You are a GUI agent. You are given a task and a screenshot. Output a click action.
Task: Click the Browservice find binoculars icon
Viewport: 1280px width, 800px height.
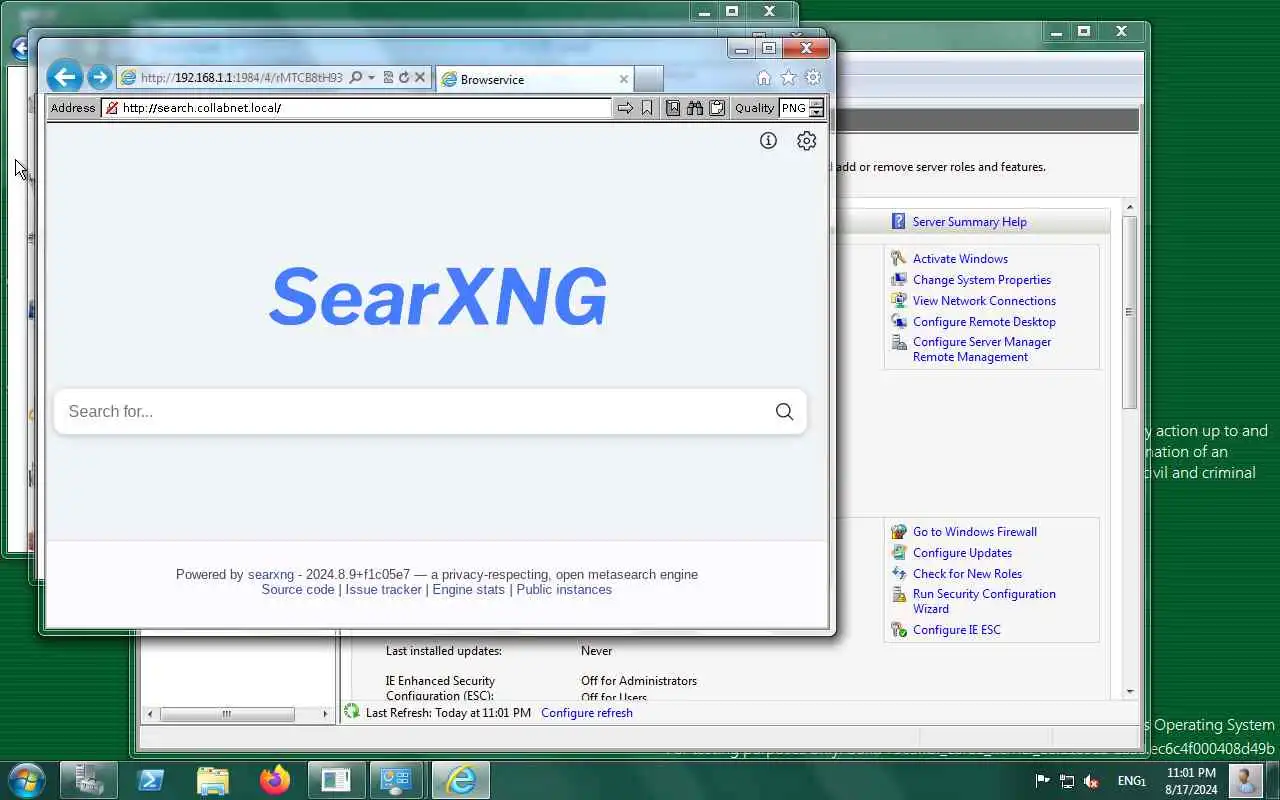click(695, 108)
